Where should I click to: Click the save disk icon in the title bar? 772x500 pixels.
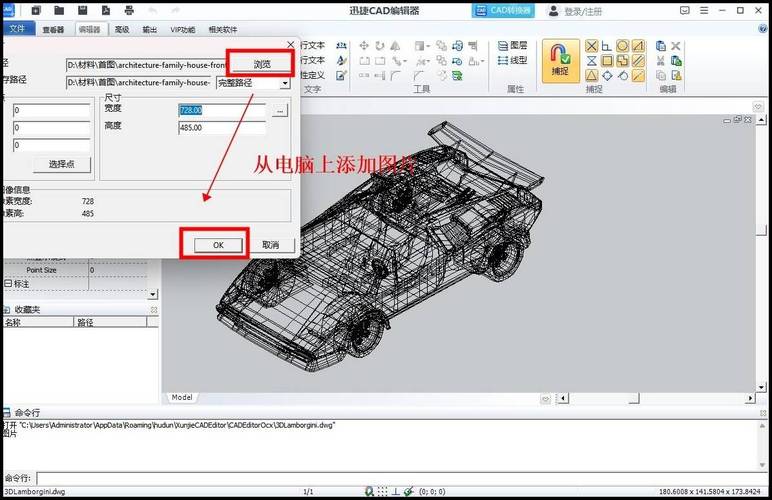coord(82,10)
